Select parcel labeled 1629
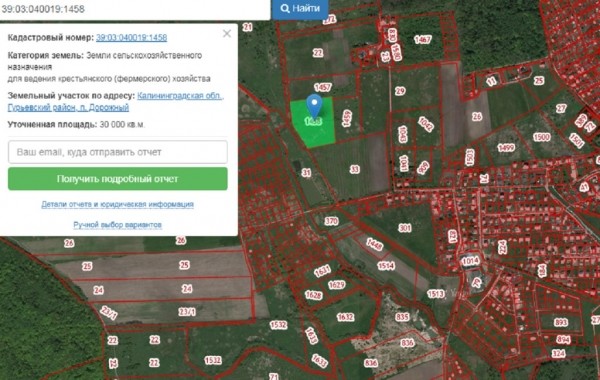This screenshot has width=600, height=380. coord(337,285)
